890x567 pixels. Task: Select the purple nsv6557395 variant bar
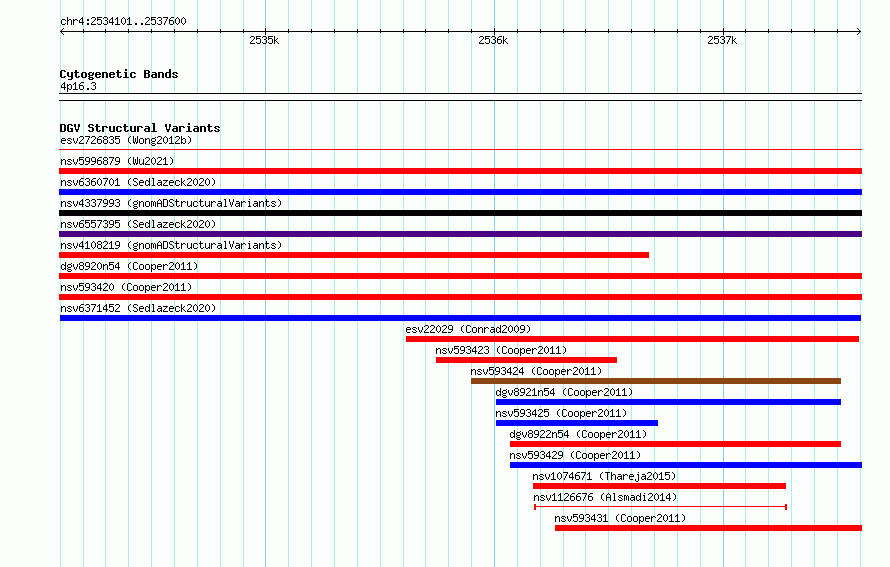(x=460, y=234)
